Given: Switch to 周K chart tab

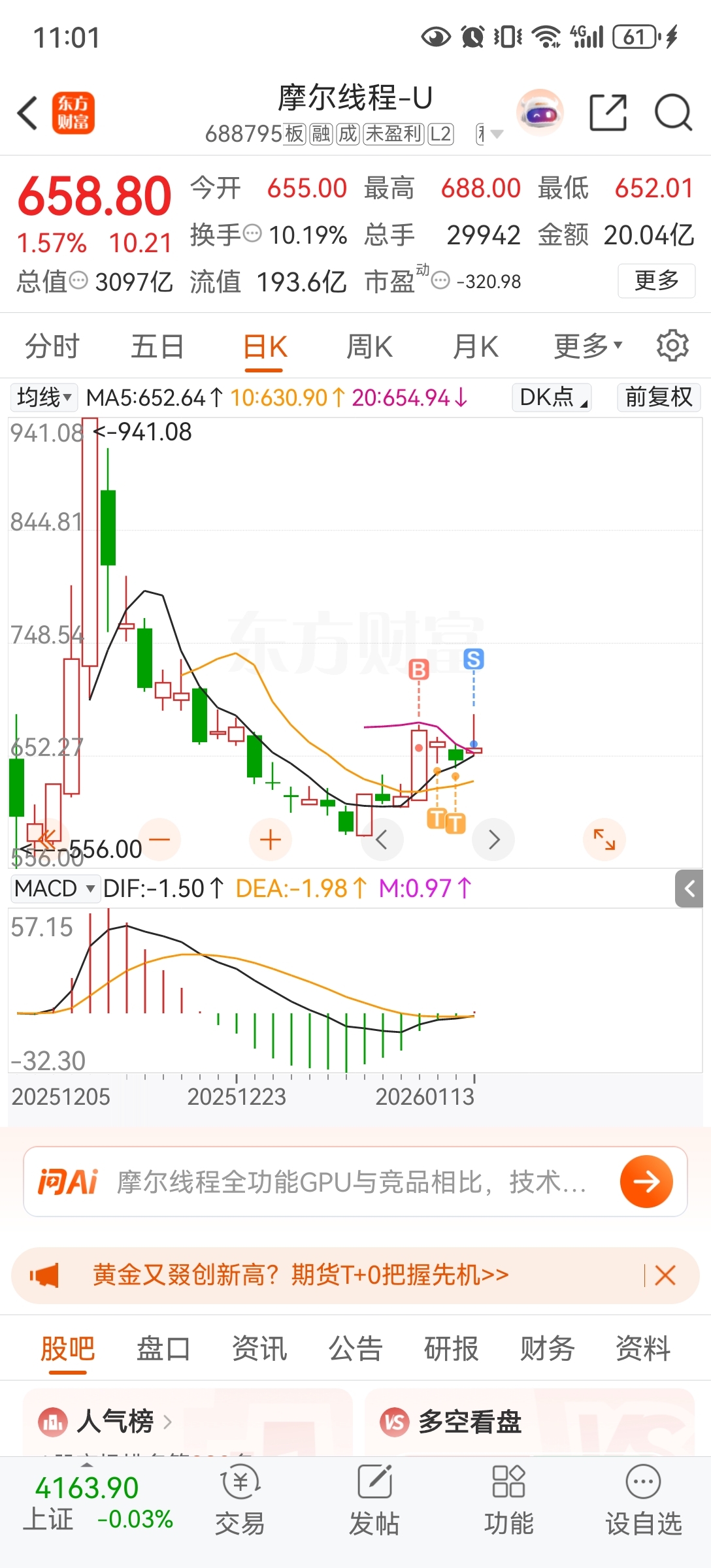Looking at the screenshot, I should tap(369, 346).
